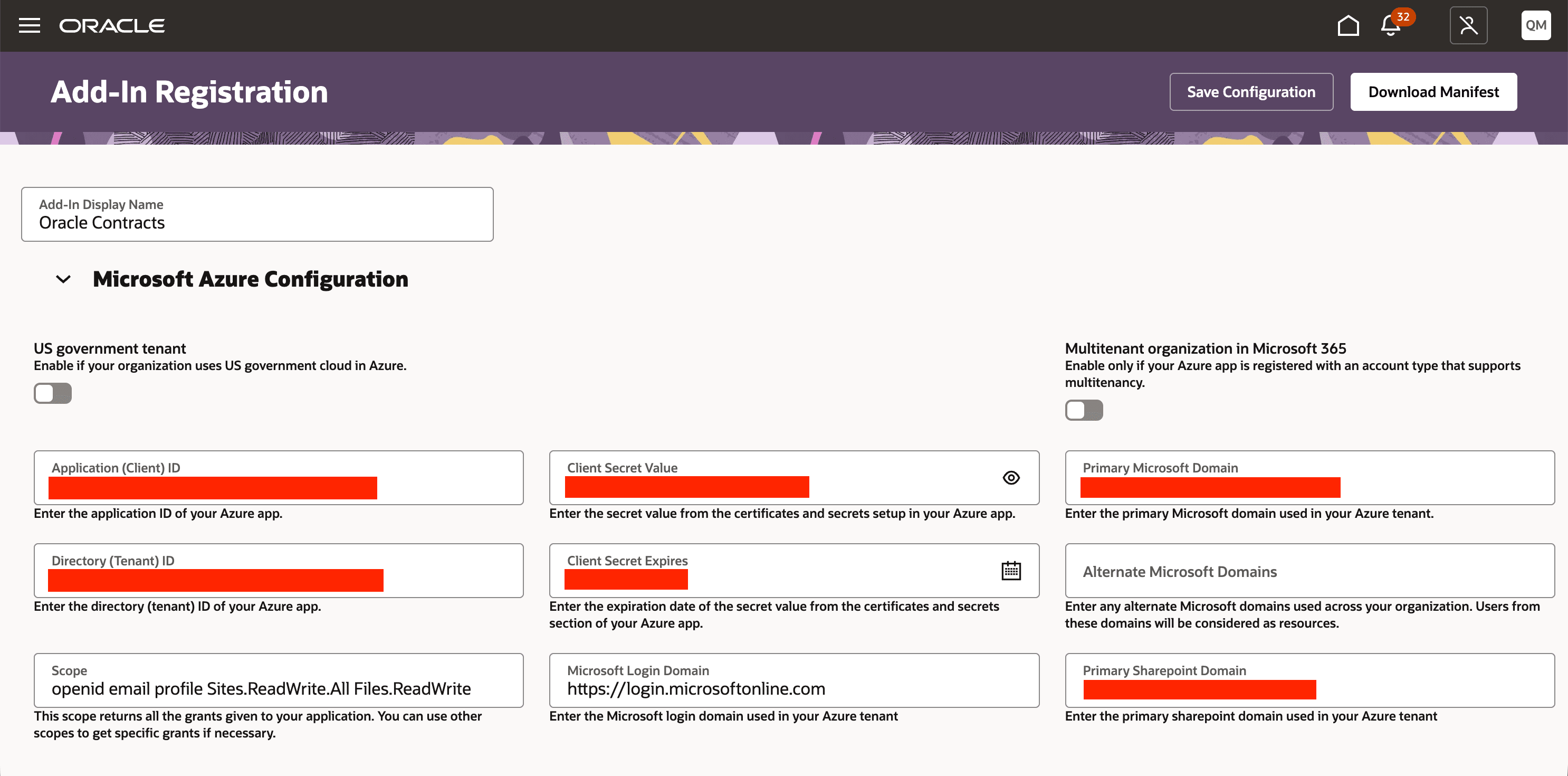
Task: Open the QM user profile menu
Action: (x=1536, y=25)
